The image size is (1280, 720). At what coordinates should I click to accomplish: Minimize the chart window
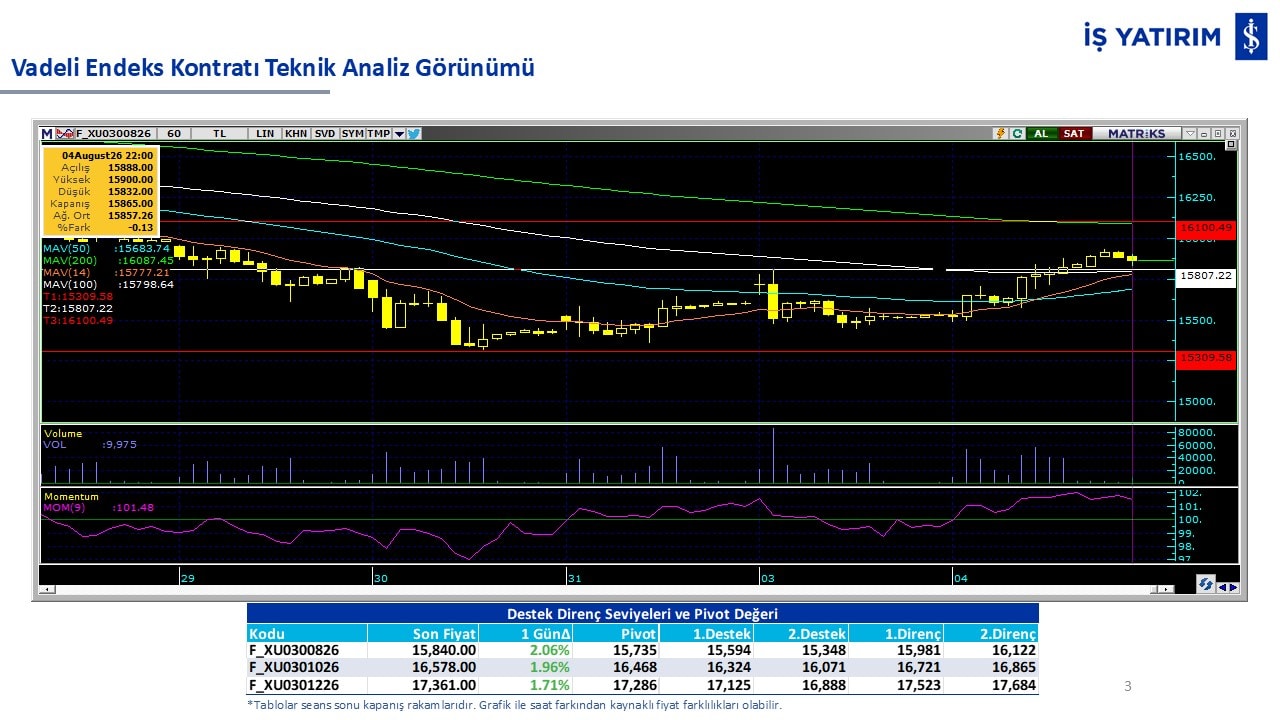1204,133
